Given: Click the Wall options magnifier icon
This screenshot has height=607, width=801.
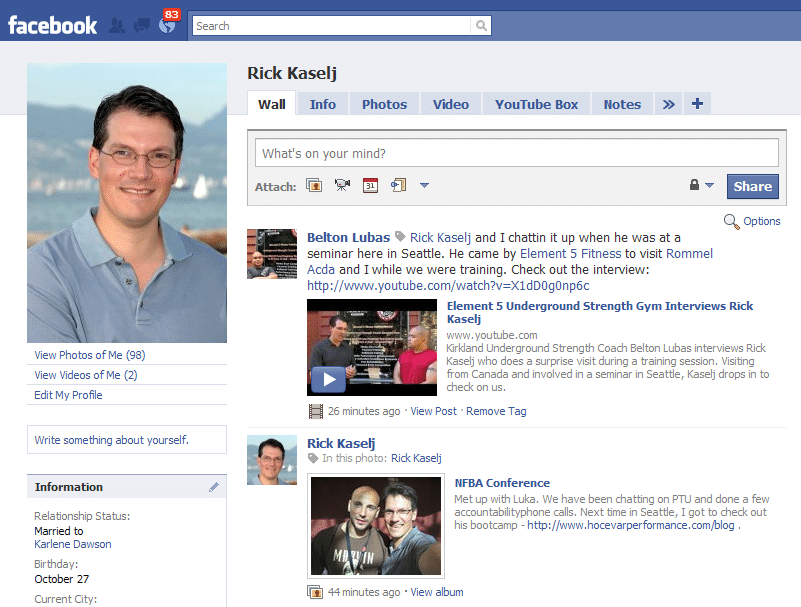Looking at the screenshot, I should [x=732, y=222].
